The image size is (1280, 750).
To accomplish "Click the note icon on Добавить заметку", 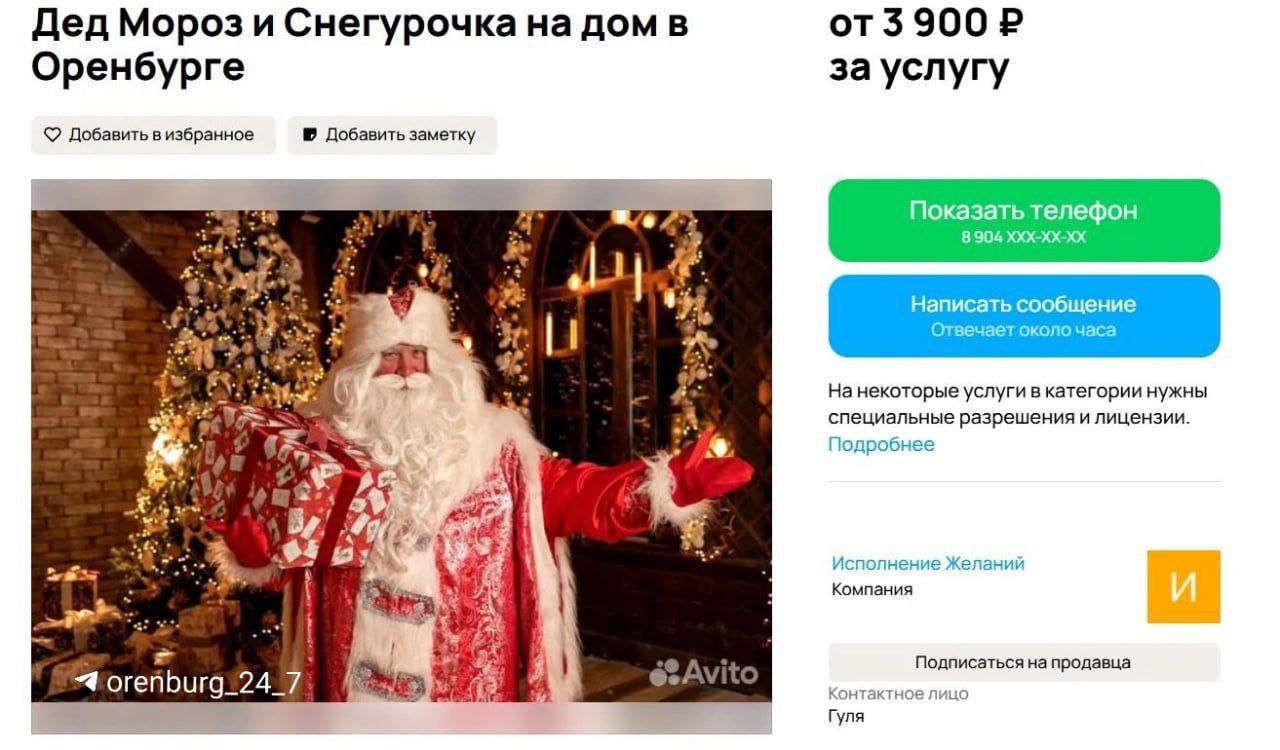I will click(x=310, y=135).
